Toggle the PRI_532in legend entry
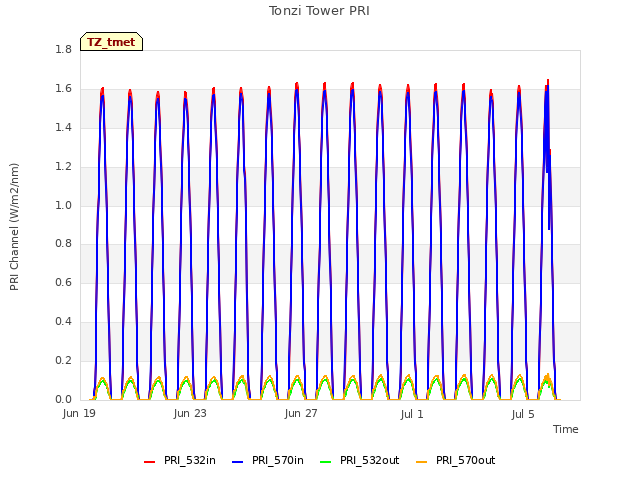The image size is (640, 480). 180,460
